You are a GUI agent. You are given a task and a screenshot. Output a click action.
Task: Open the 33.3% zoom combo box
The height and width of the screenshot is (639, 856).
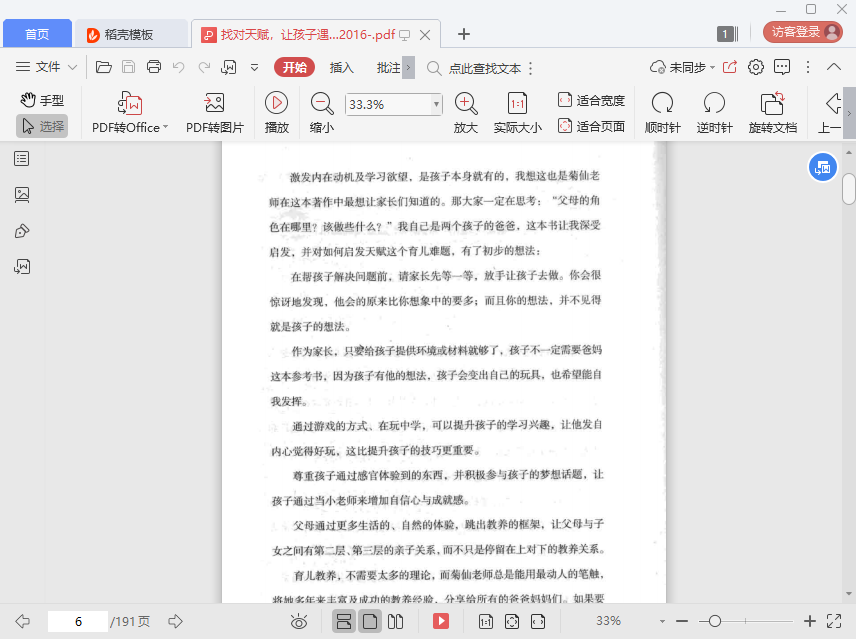393,104
